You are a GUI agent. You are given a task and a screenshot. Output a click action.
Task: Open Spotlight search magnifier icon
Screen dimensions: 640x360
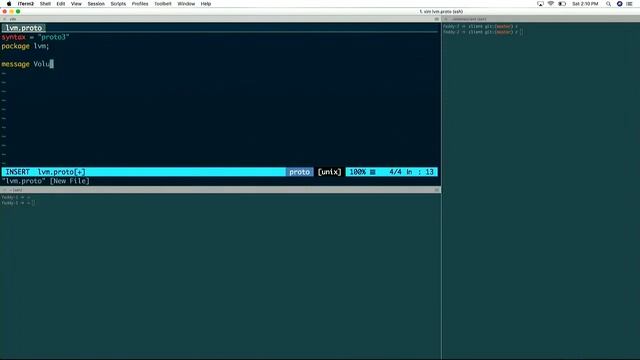[608, 4]
